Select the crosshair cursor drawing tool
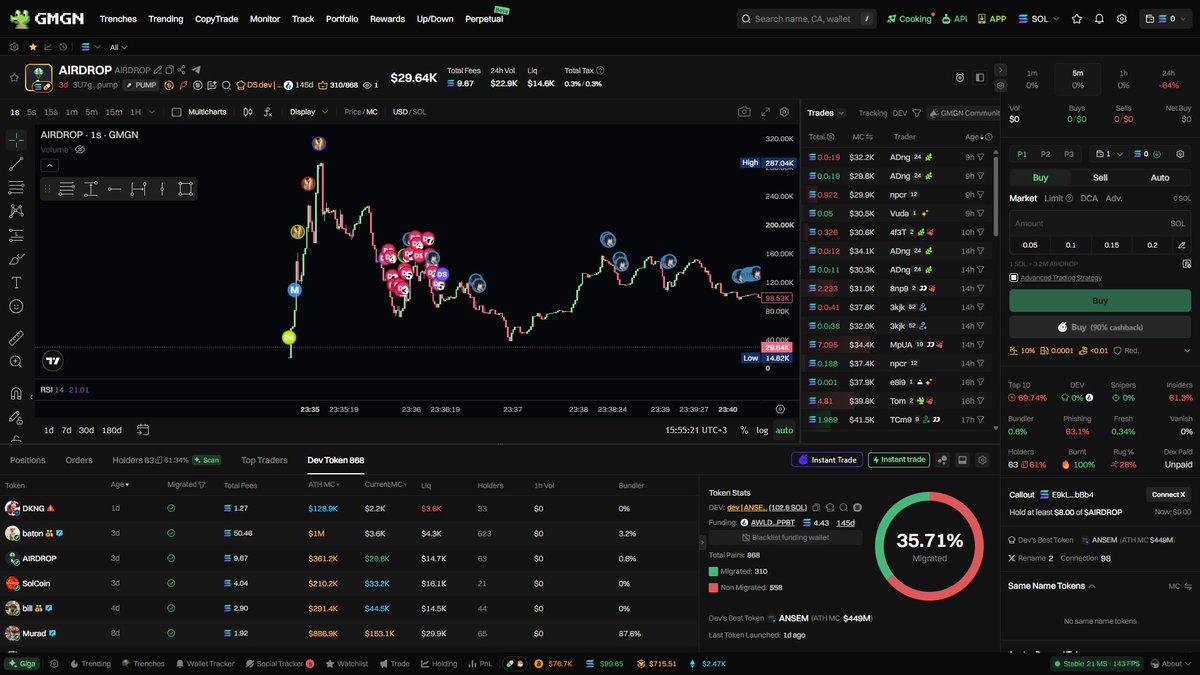 click(16, 138)
